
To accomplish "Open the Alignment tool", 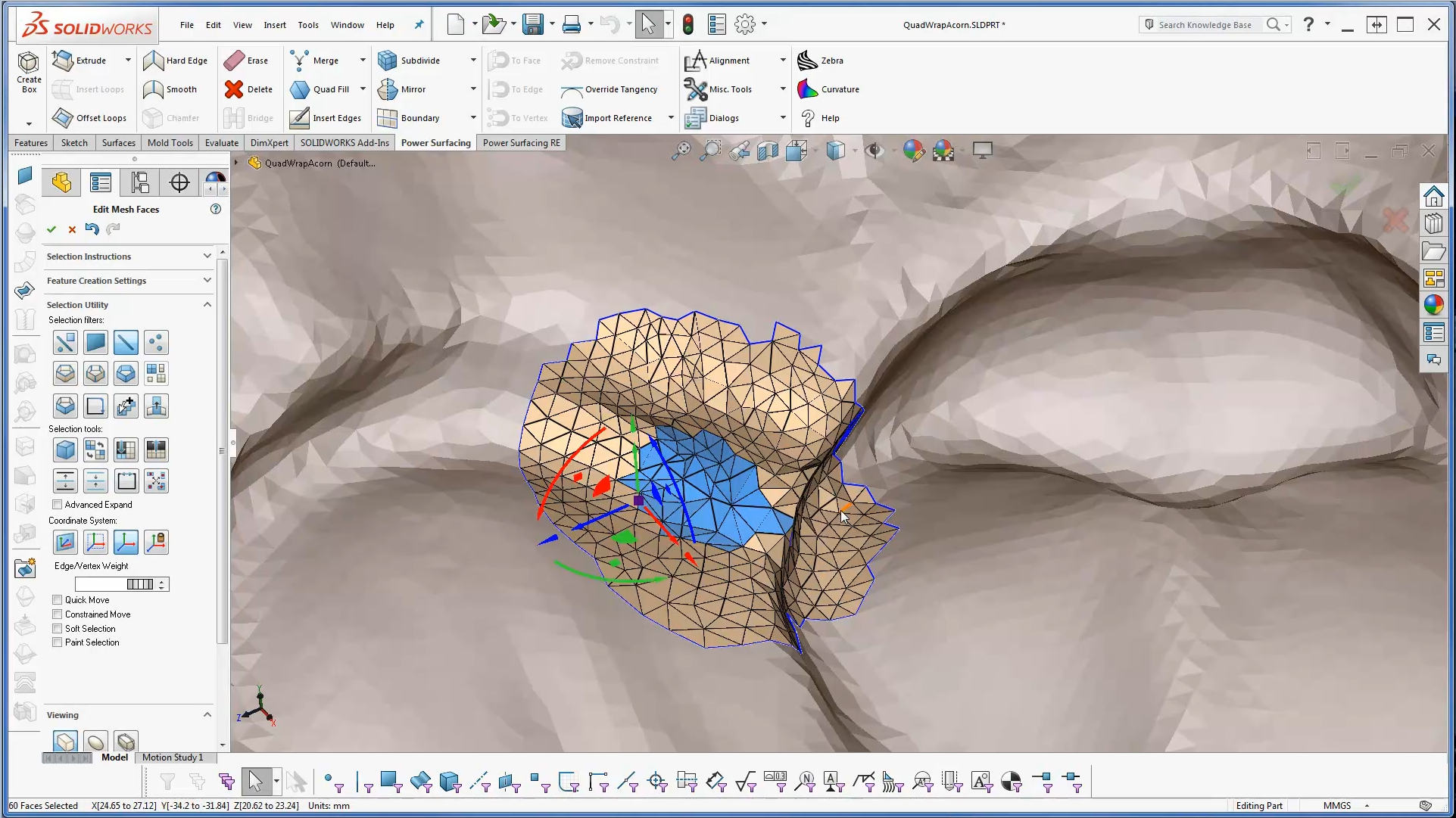I will 717,61.
